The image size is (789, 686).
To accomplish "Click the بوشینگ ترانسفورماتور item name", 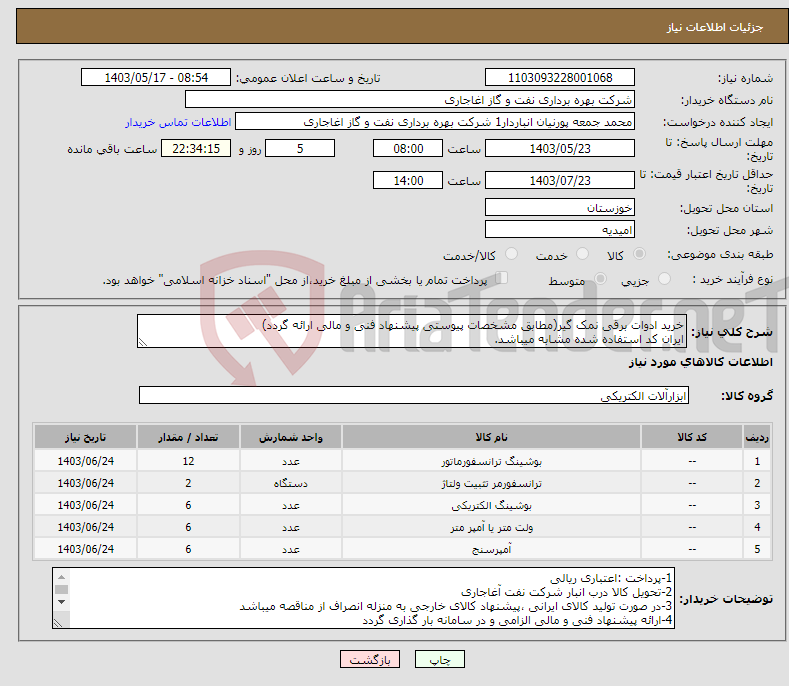I will tap(491, 461).
